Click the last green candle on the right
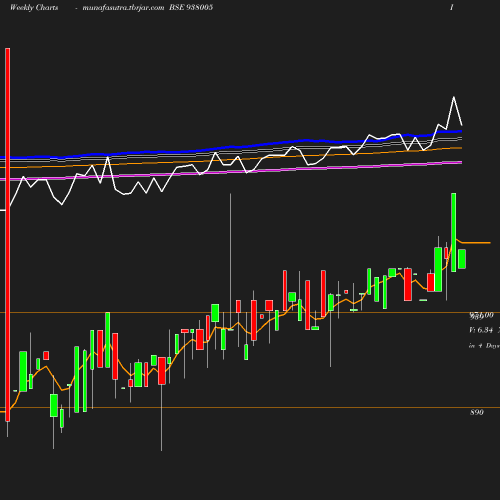The height and width of the screenshot is (500, 500). (462, 259)
